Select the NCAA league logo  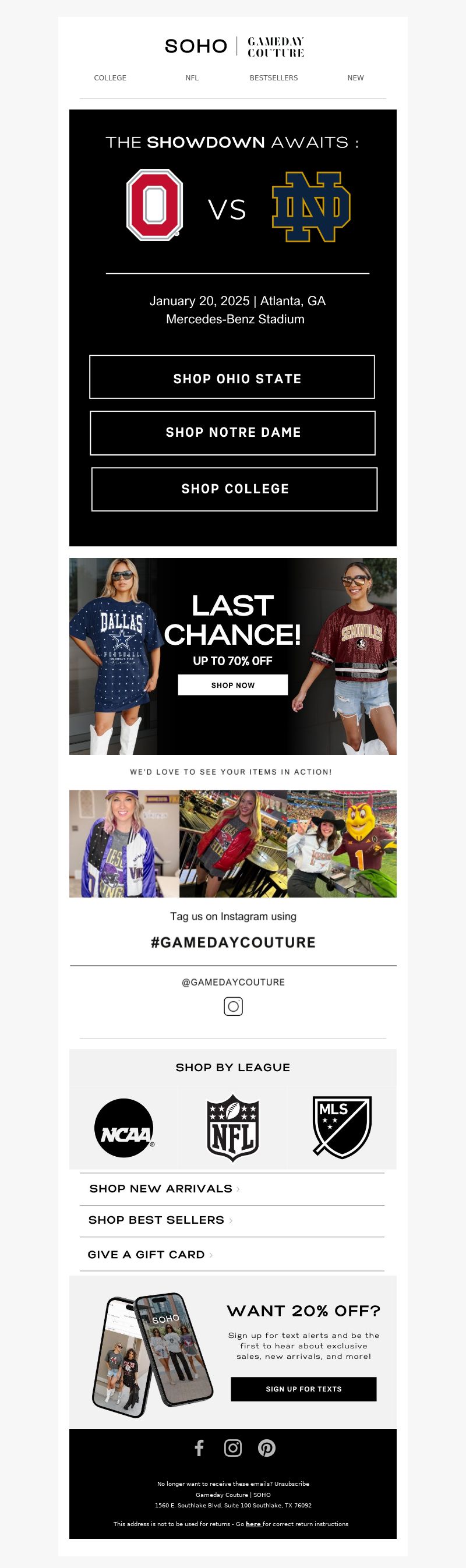tap(124, 1128)
